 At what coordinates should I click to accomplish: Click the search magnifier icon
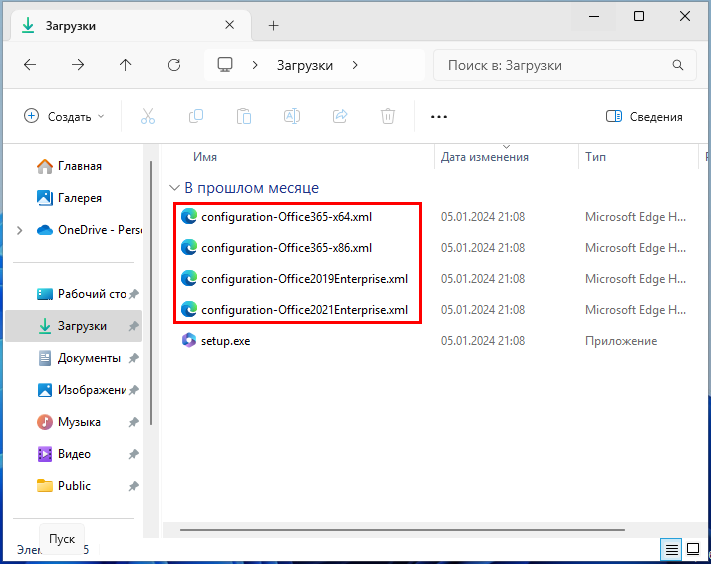(678, 65)
